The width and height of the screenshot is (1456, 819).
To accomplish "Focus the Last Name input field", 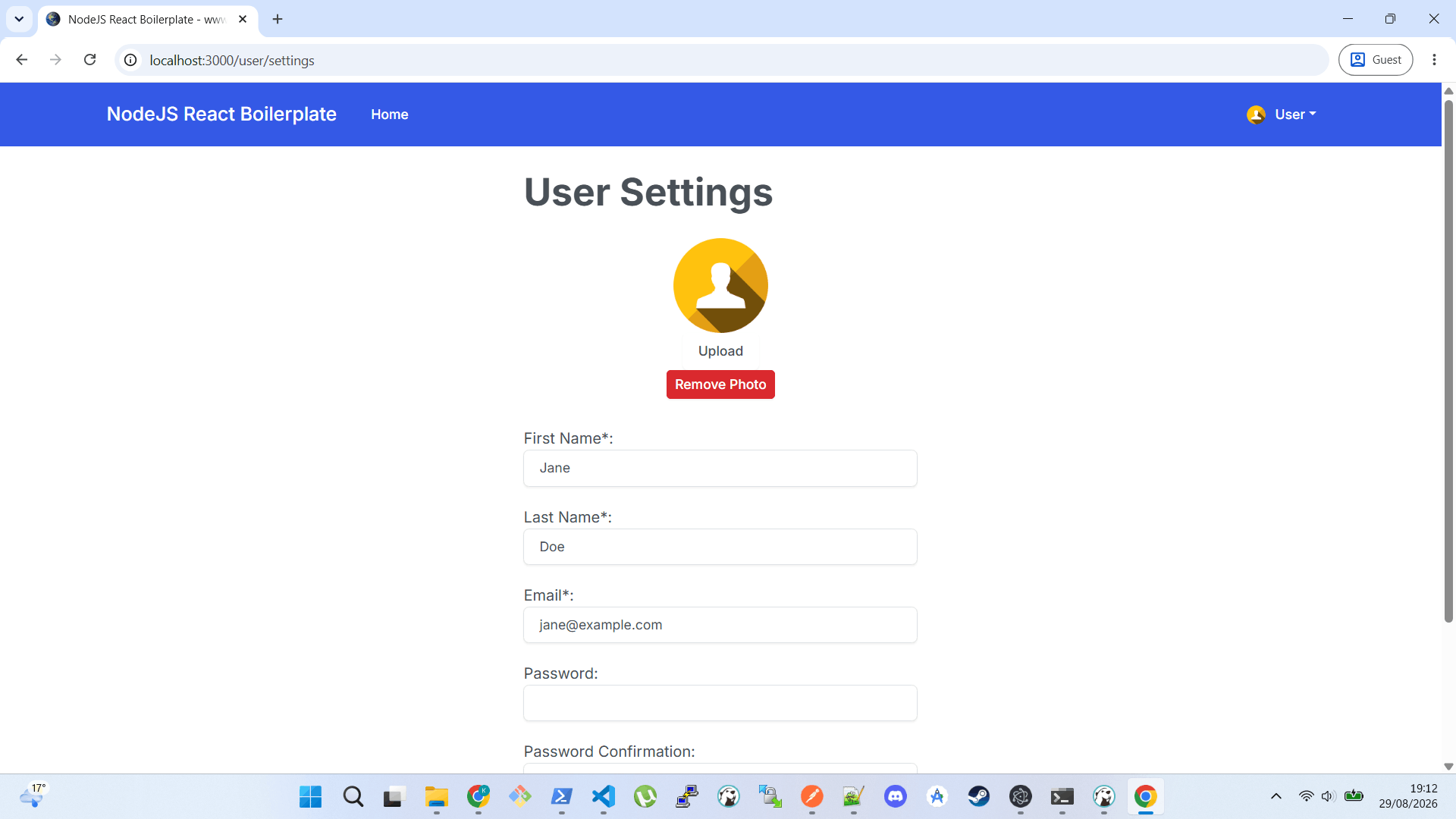I will click(720, 547).
